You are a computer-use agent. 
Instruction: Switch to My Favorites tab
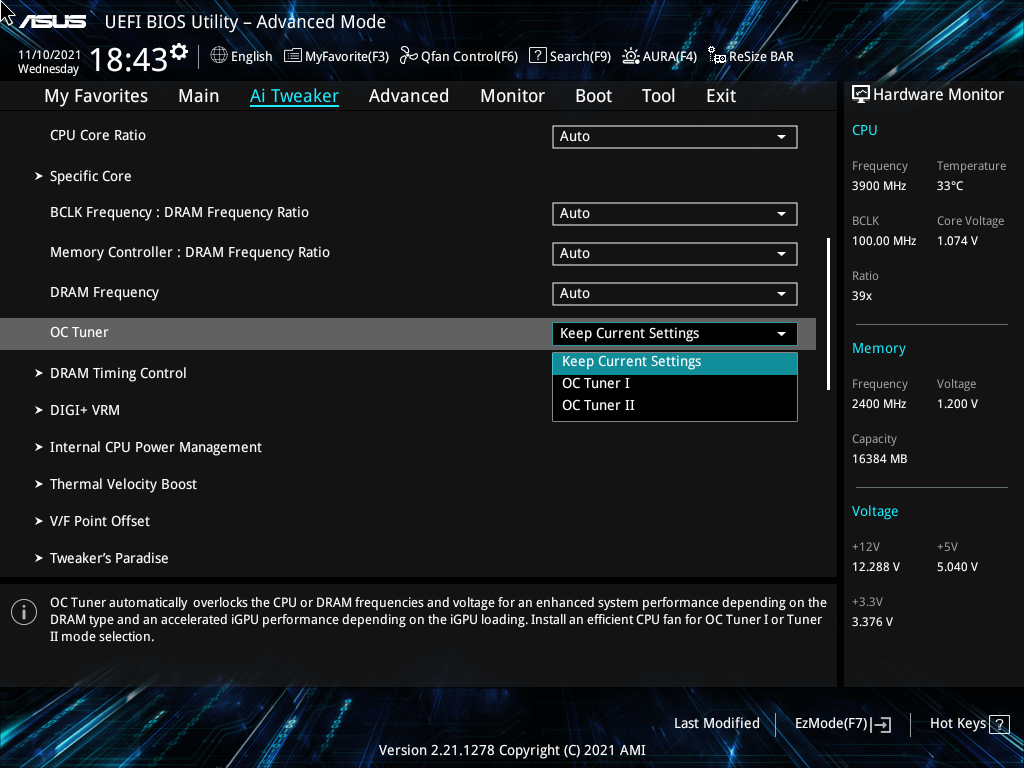click(96, 96)
